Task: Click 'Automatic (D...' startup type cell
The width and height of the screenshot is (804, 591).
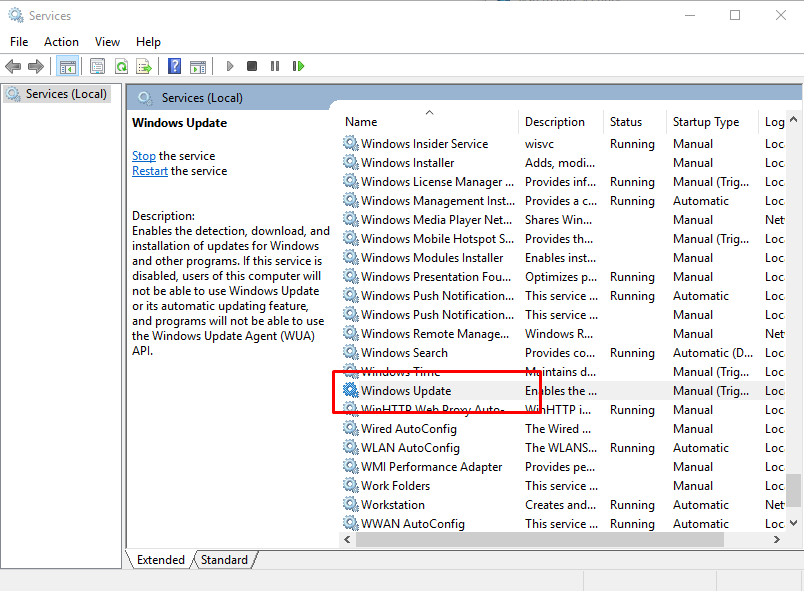Action: click(x=713, y=353)
